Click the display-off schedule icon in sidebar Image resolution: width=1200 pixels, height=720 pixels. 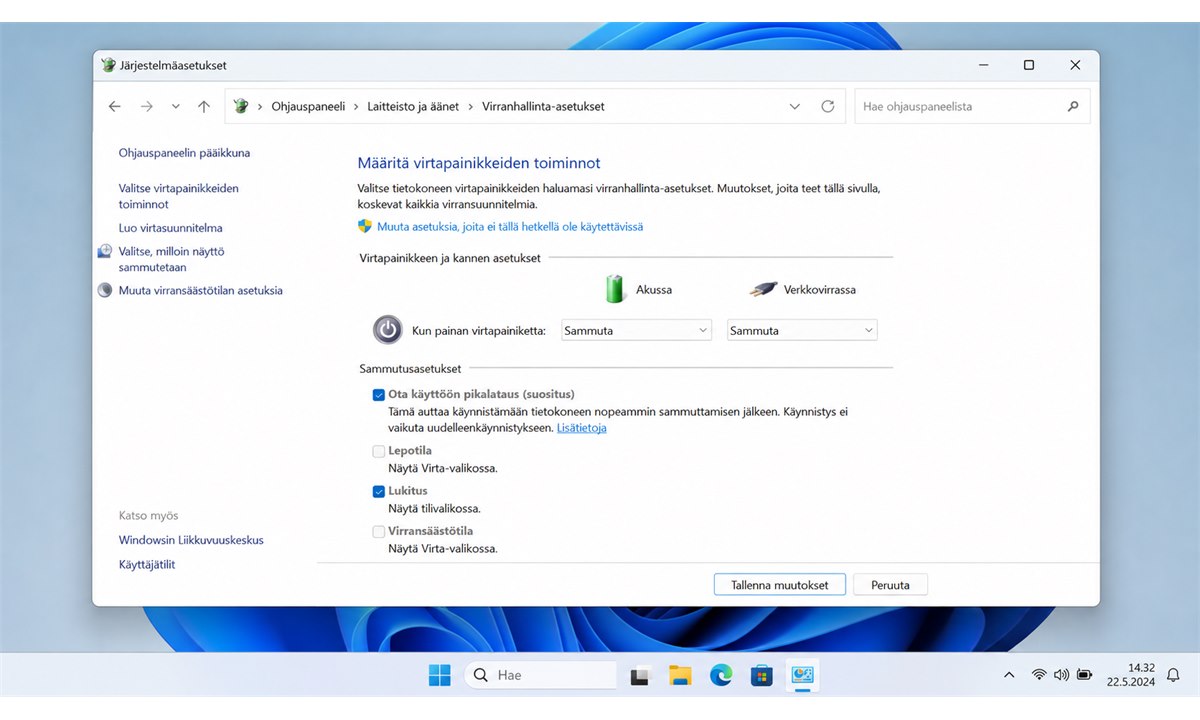click(105, 252)
